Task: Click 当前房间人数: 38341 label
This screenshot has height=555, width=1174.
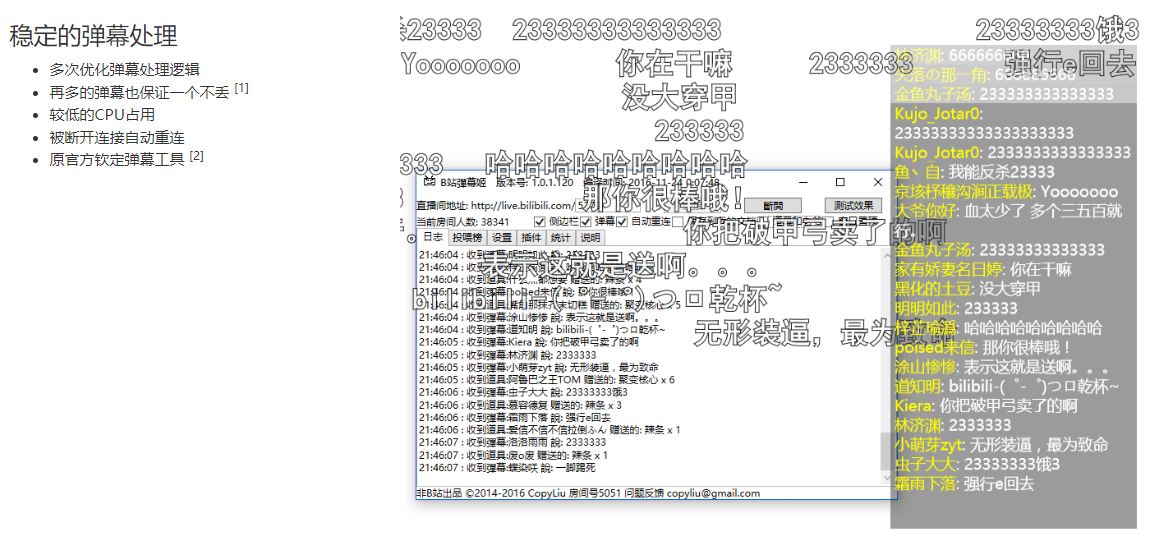Action: (463, 222)
